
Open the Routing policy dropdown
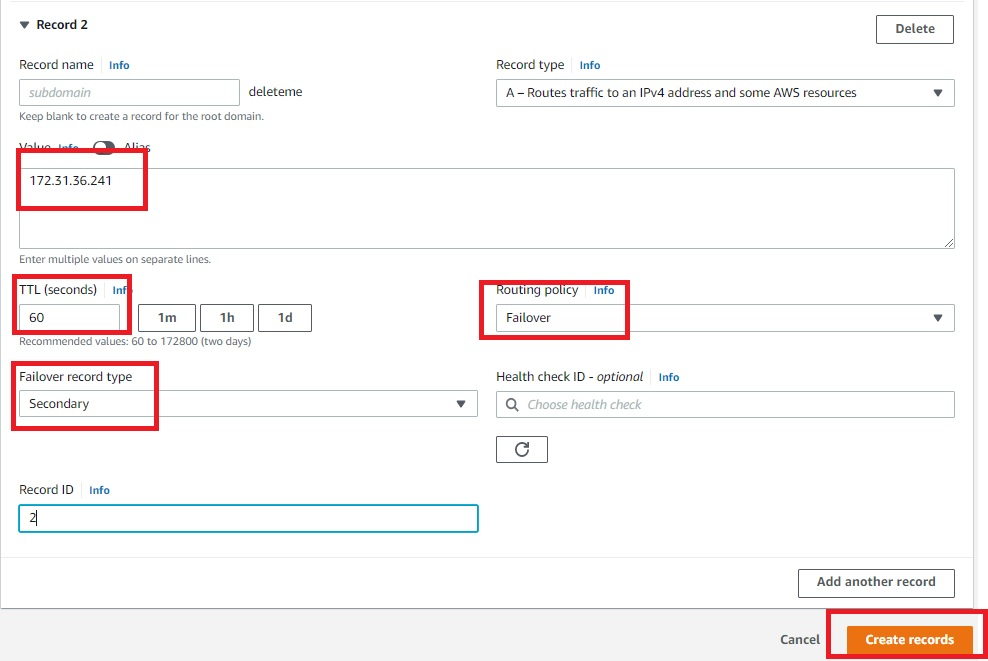point(938,317)
